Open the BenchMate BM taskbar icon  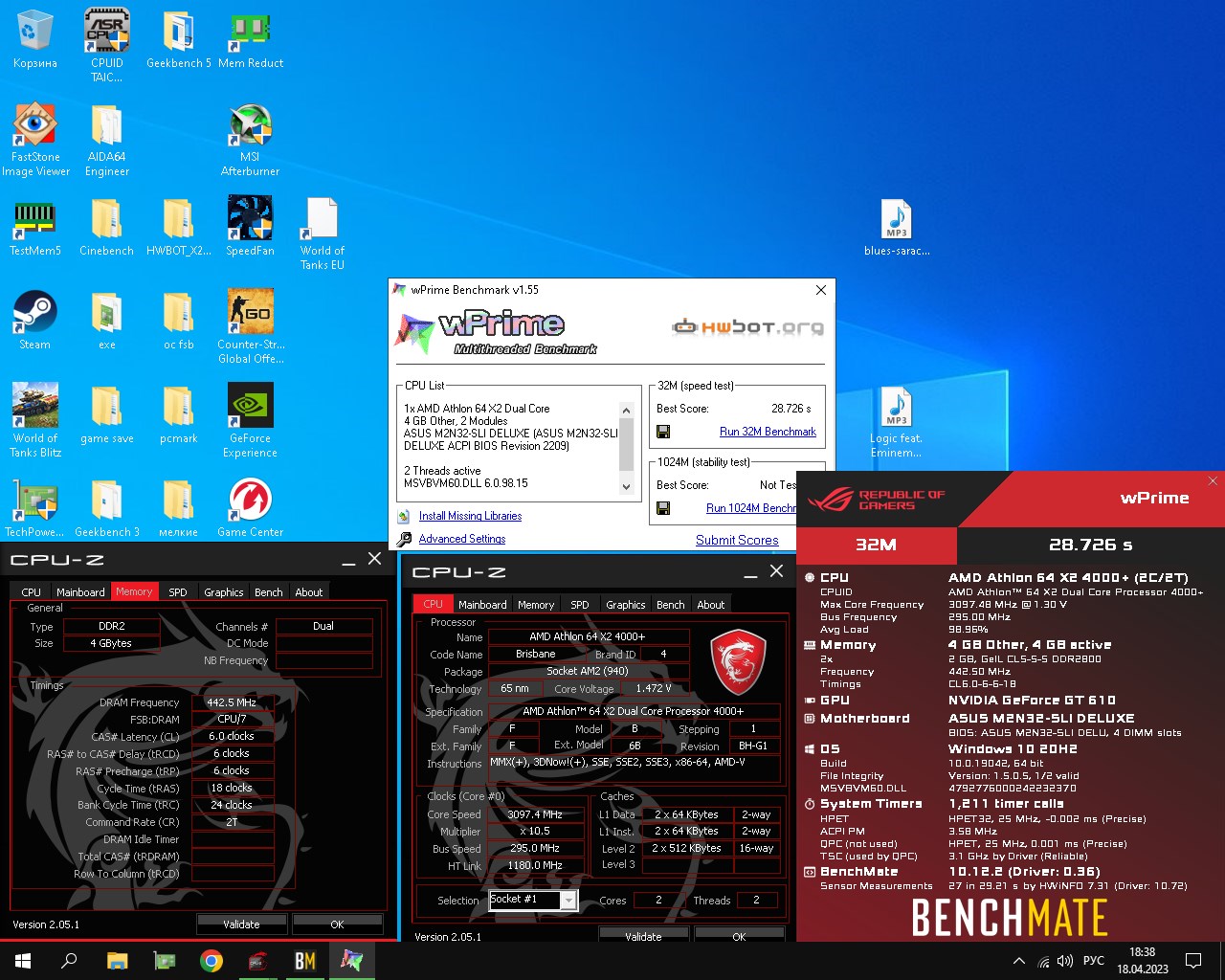[305, 961]
